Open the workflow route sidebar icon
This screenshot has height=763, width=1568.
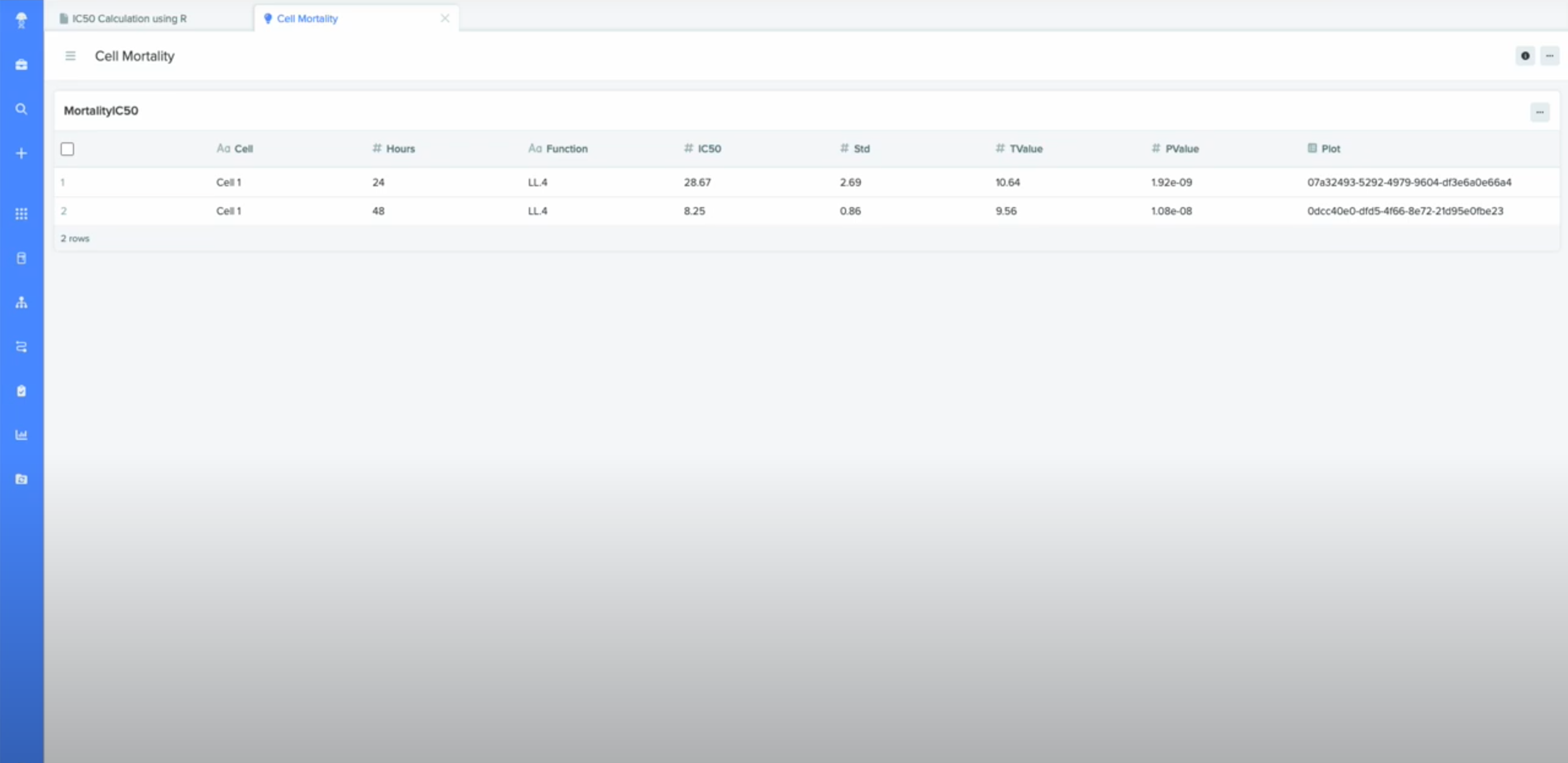(x=21, y=347)
